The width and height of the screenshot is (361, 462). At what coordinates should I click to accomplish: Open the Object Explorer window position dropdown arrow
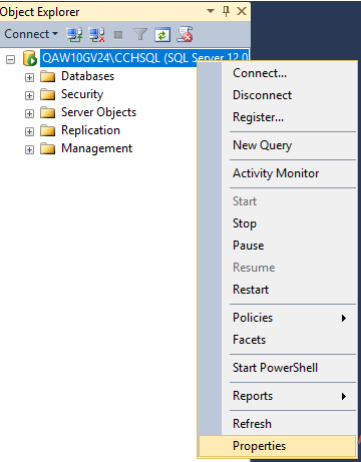pos(210,11)
